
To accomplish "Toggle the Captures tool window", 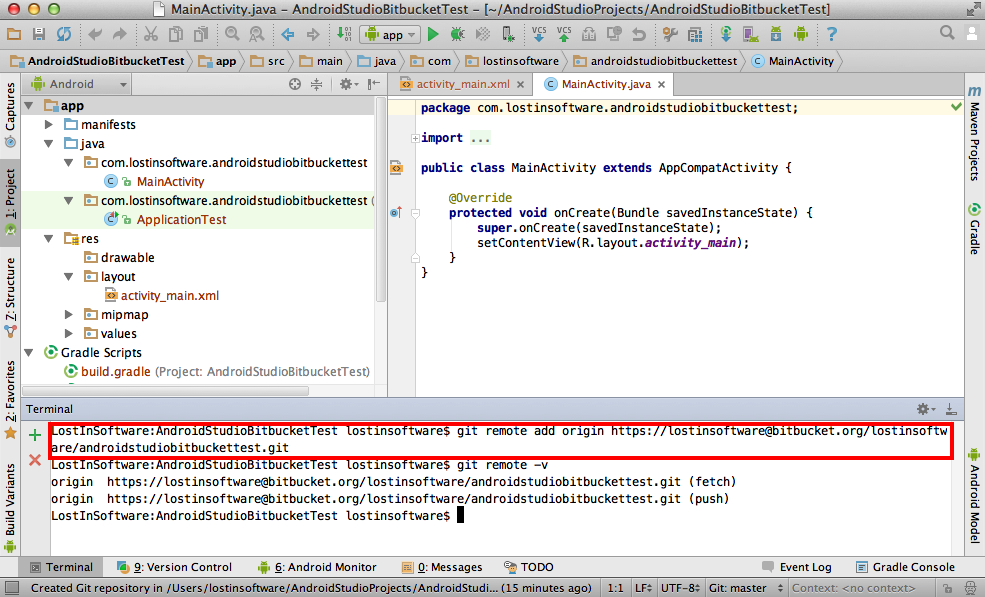I will point(11,107).
